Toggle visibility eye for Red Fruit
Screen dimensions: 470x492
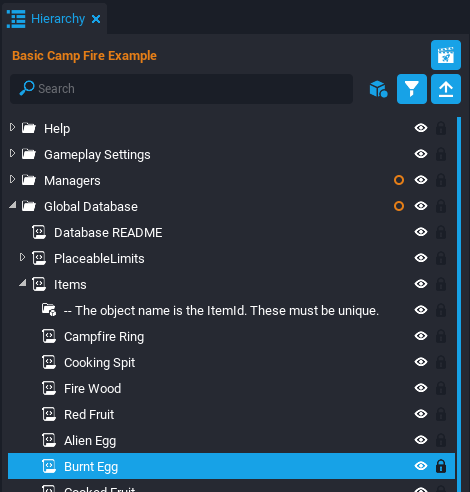click(421, 414)
